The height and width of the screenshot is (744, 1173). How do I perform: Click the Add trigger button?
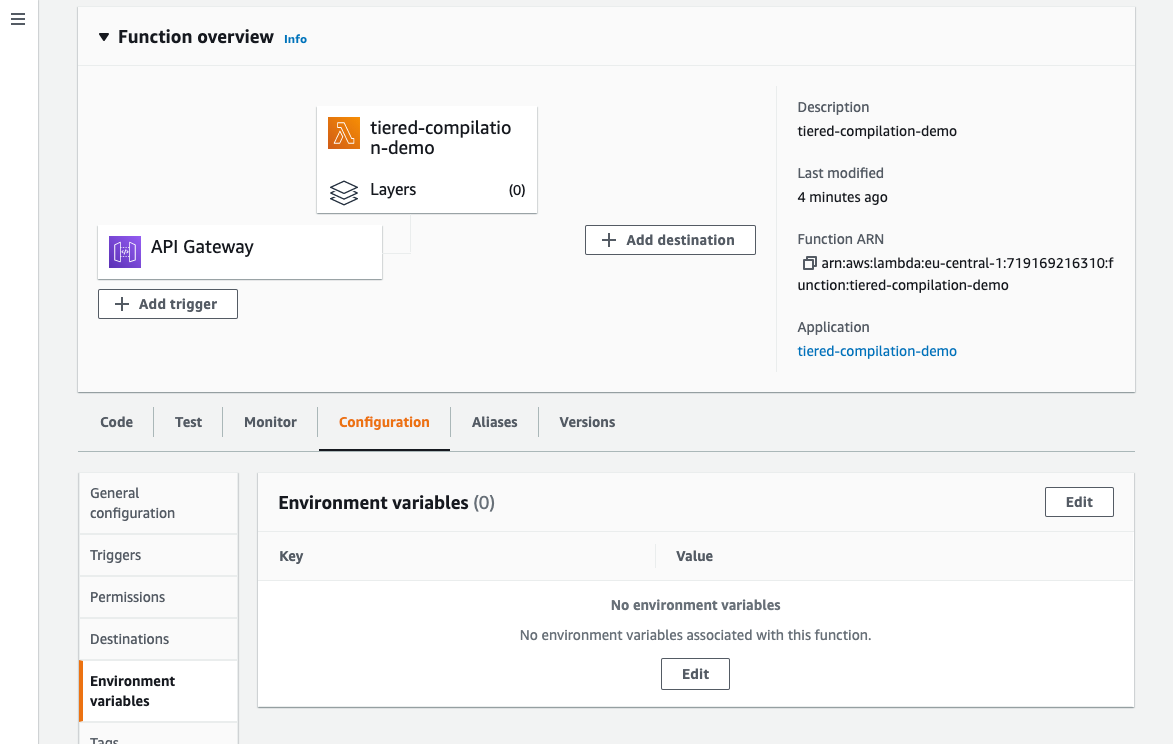168,304
